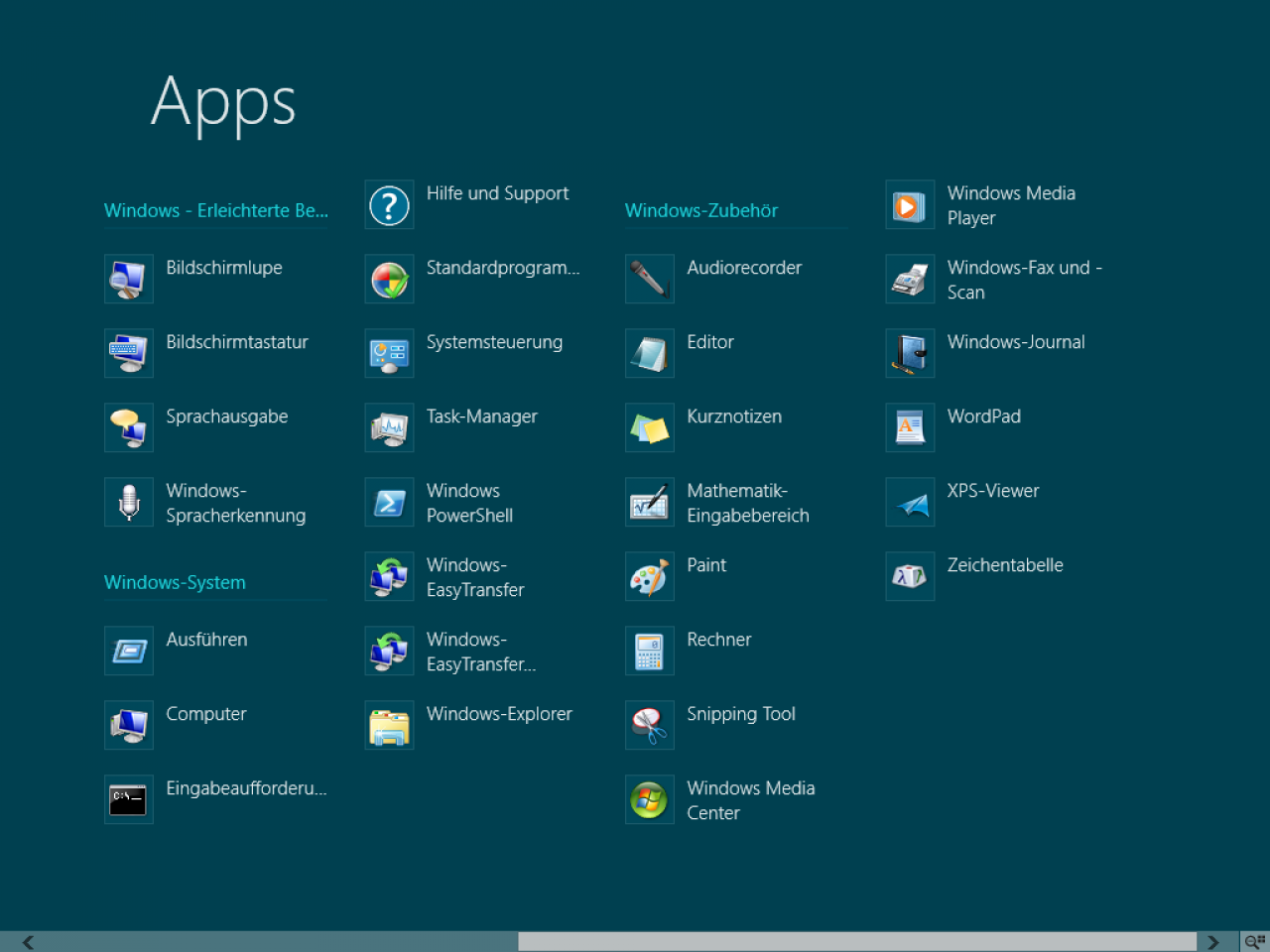Launch the Eingabeaufforderung command prompt icon
Image resolution: width=1270 pixels, height=952 pixels.
[129, 799]
